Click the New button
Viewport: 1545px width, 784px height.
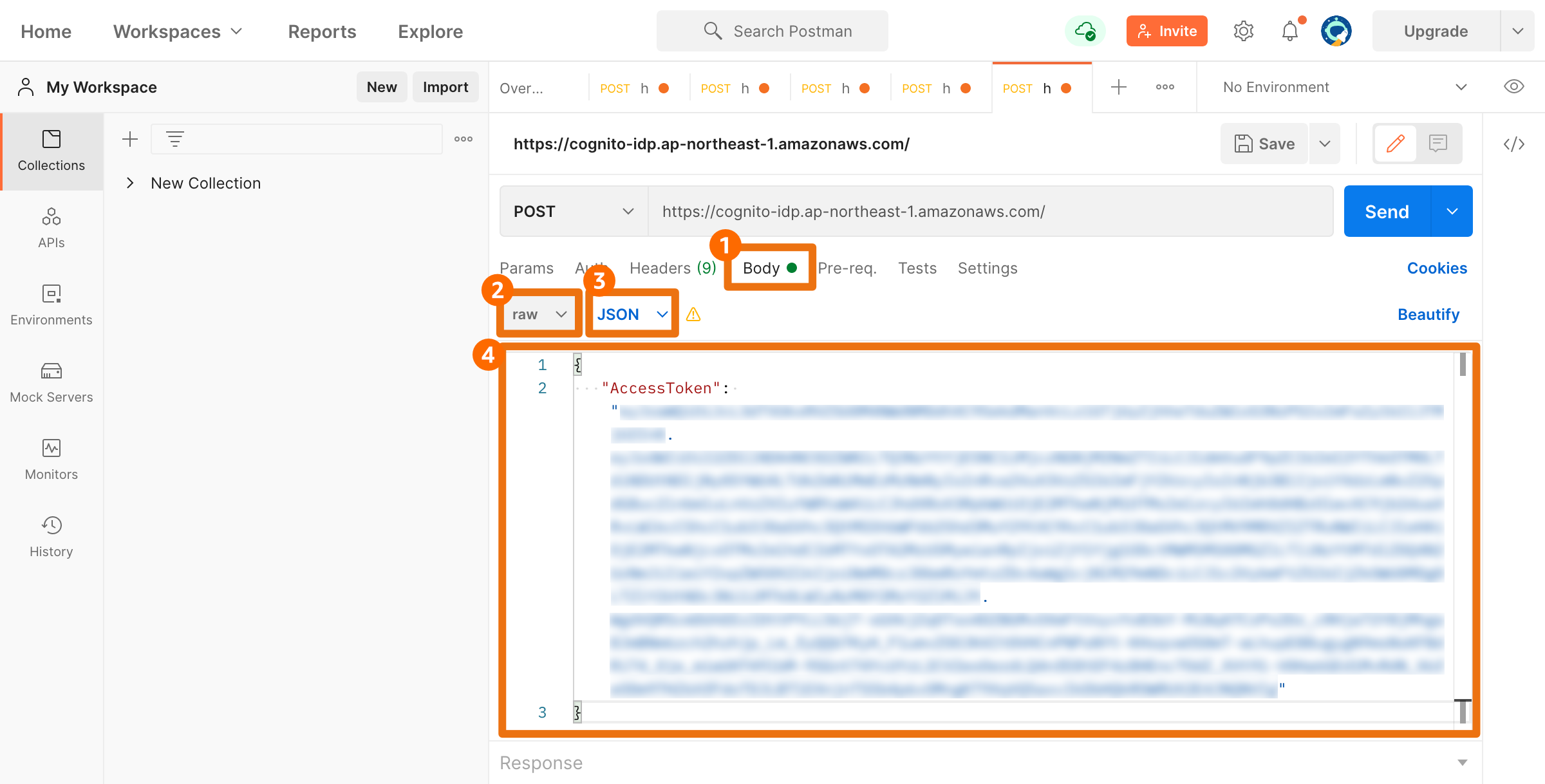click(x=382, y=87)
